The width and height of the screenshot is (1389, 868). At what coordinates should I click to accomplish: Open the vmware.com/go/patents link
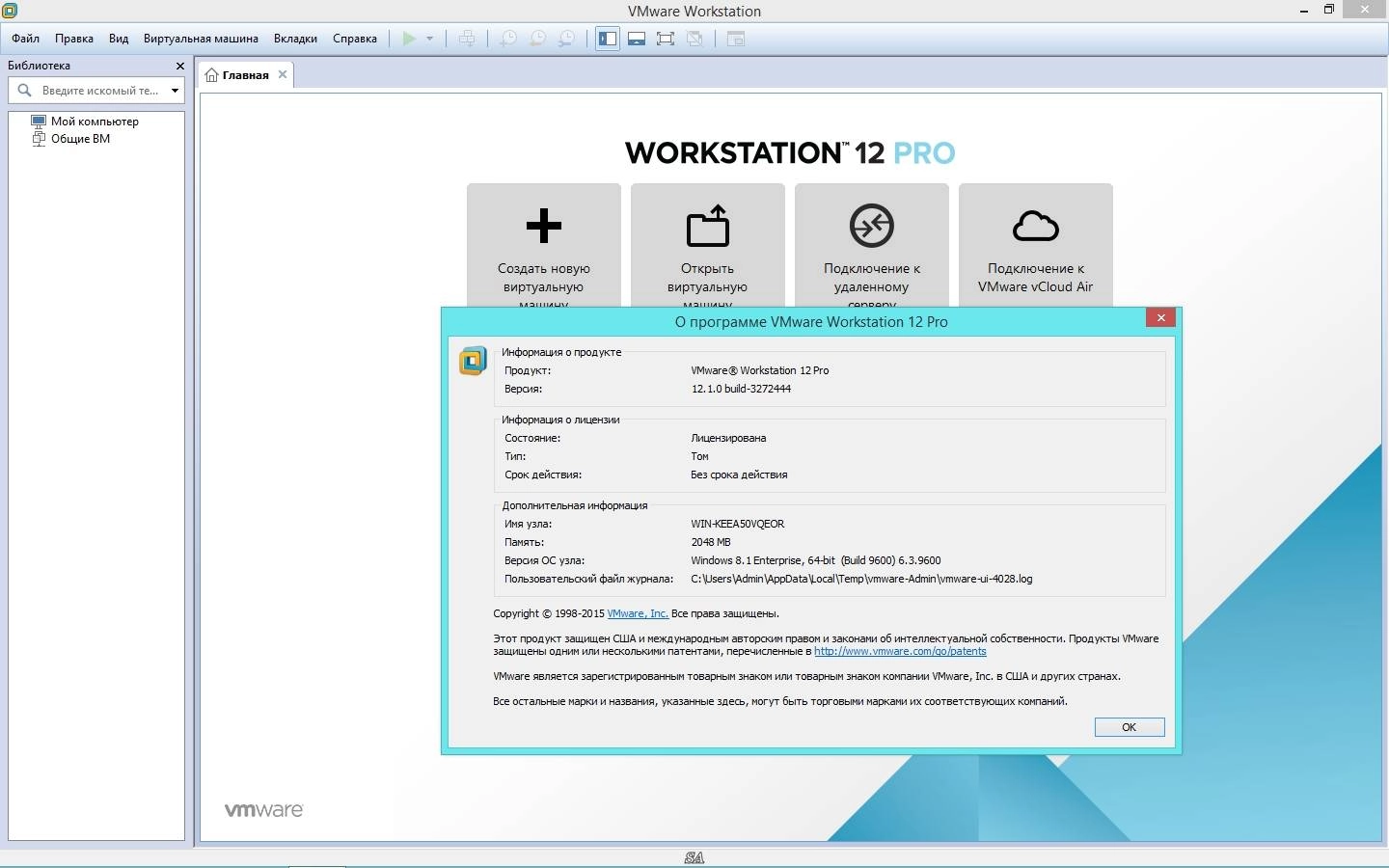(900, 651)
